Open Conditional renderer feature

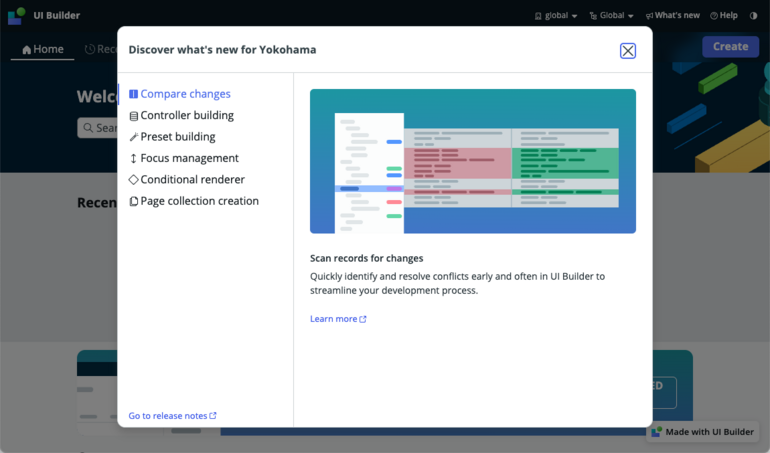187,180
